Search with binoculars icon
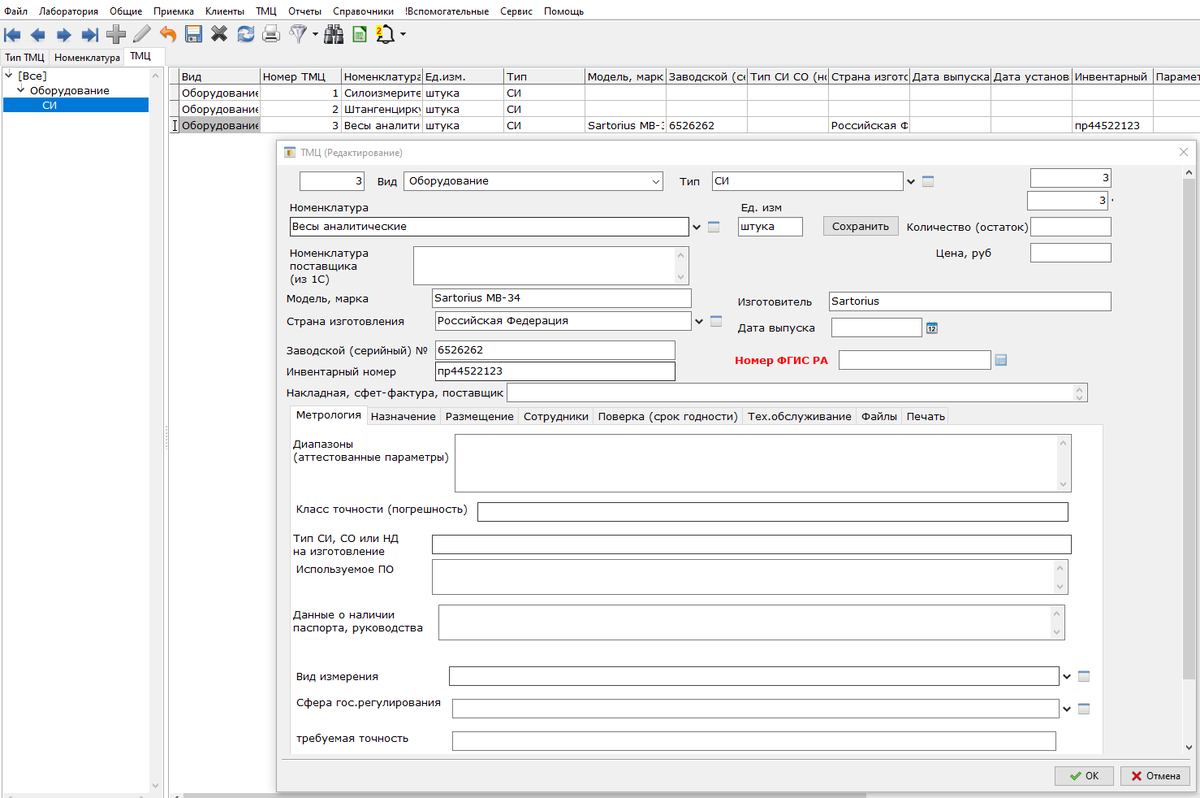This screenshot has width=1200, height=798. [333, 35]
